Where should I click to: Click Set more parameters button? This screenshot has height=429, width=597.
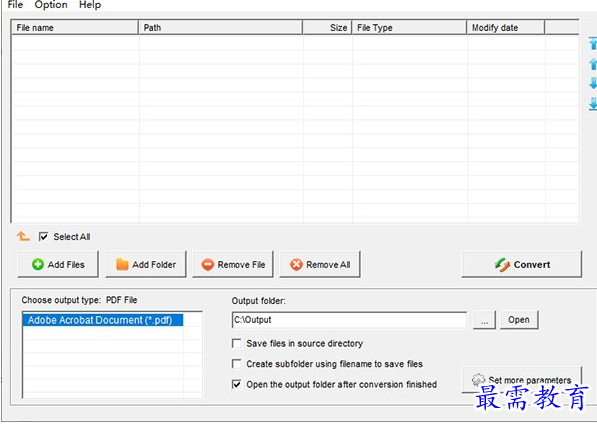[522, 380]
